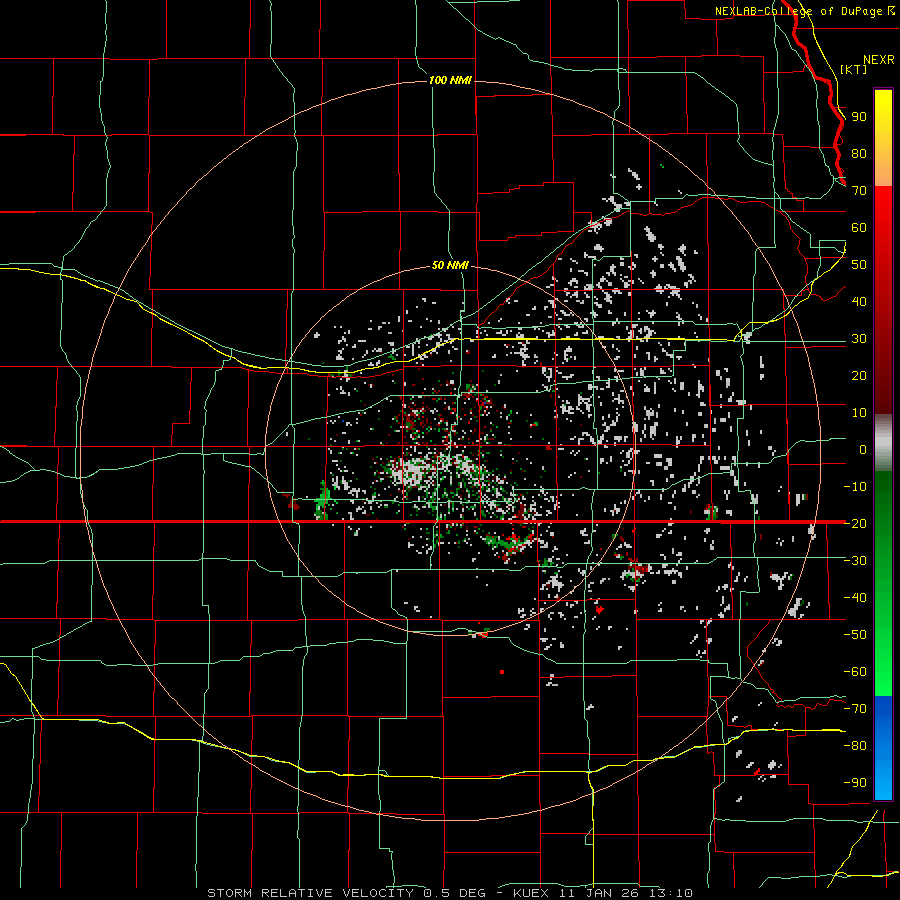Click the 90 value on velocity scale

pyautogui.click(x=859, y=117)
